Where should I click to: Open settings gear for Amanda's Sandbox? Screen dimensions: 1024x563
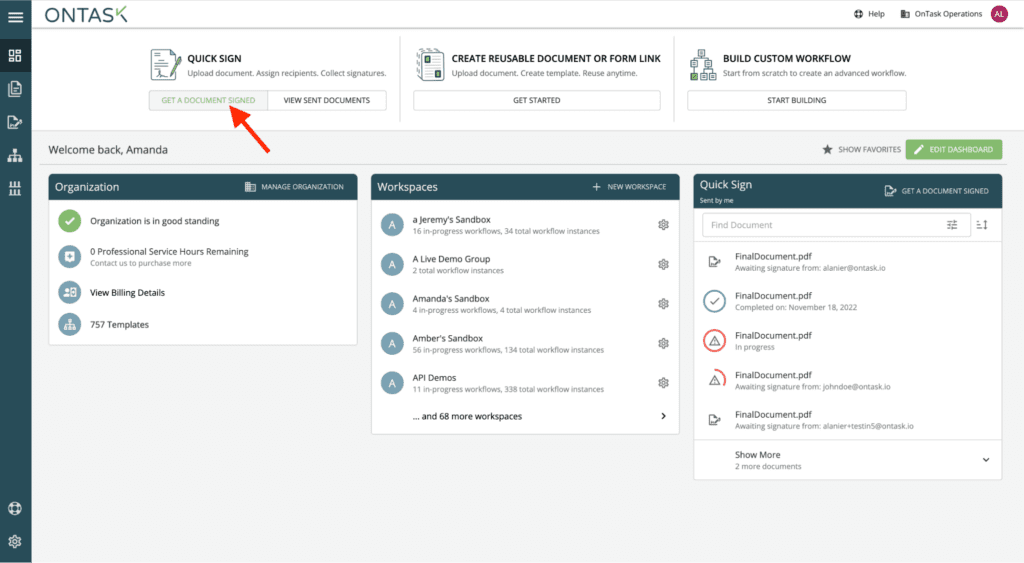664,304
